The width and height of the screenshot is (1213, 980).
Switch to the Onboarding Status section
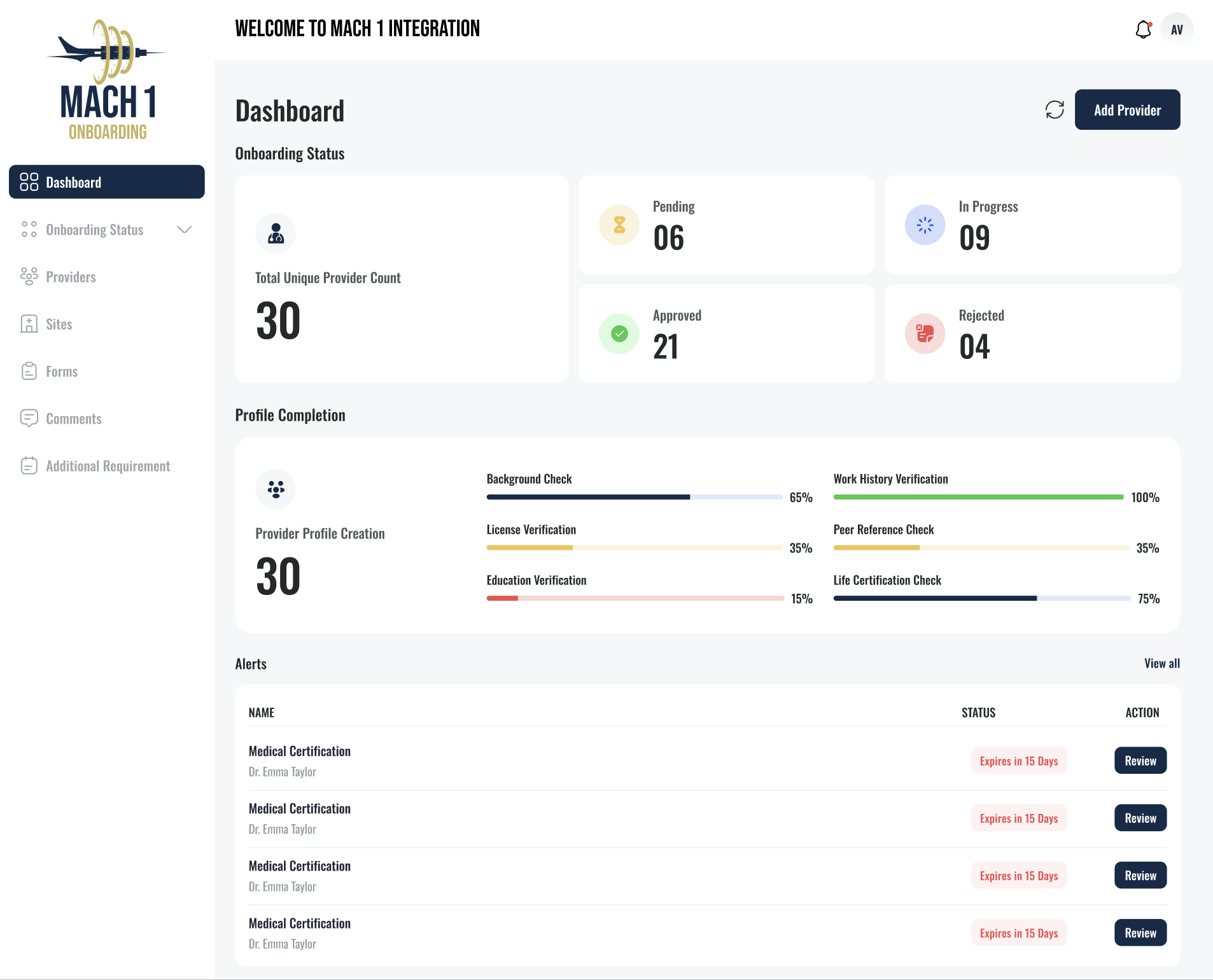pos(94,230)
